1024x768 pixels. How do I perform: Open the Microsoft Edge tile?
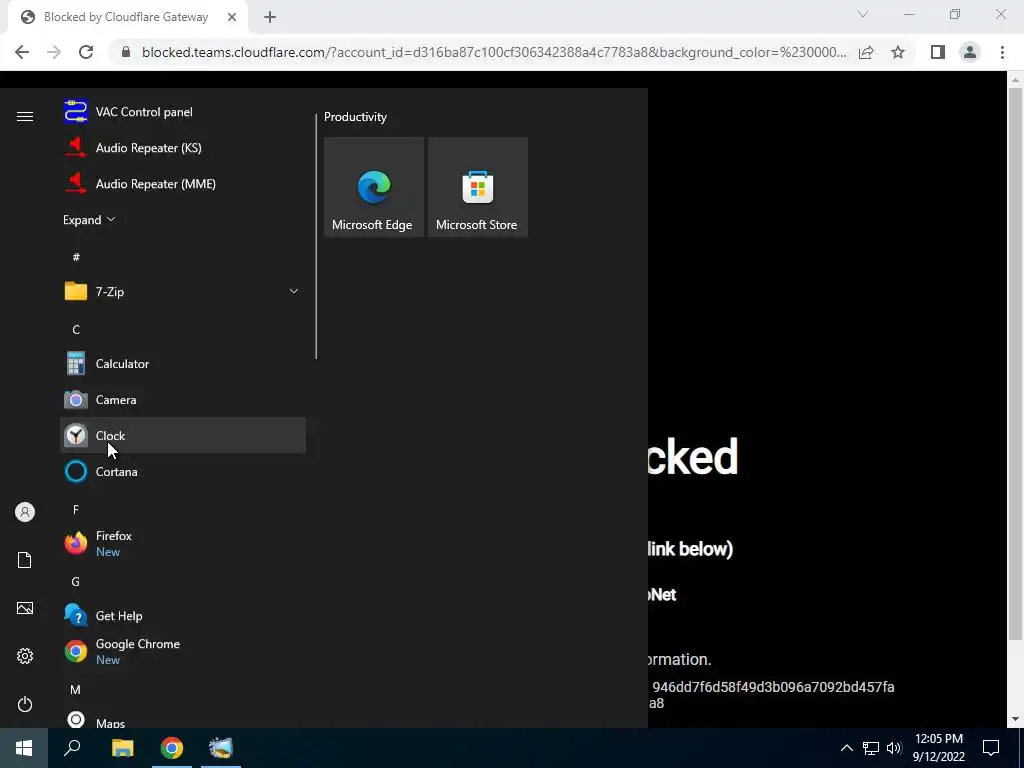[374, 187]
